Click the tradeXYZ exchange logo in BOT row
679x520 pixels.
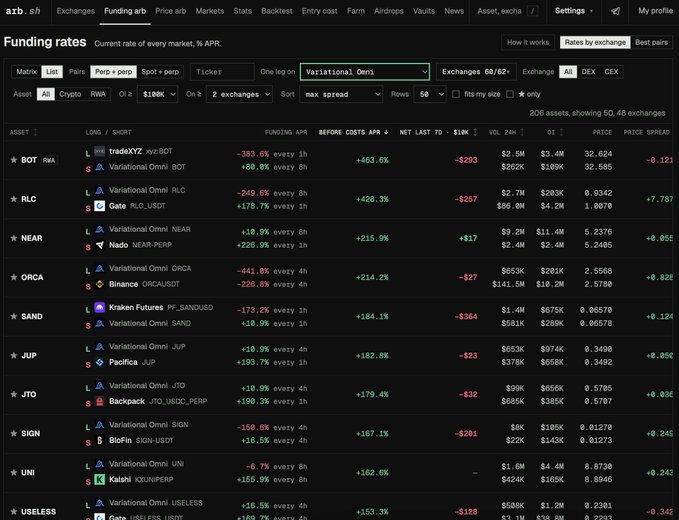click(100, 151)
